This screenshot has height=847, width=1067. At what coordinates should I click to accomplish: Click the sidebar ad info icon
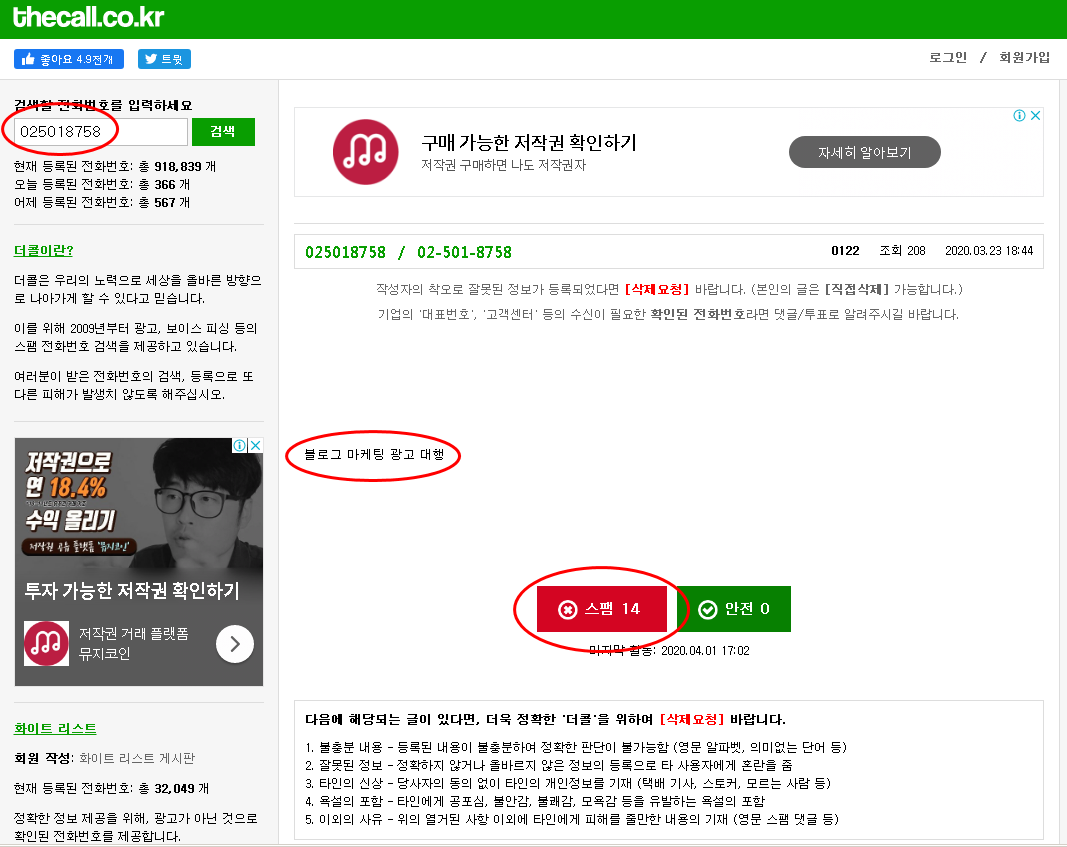[240, 446]
